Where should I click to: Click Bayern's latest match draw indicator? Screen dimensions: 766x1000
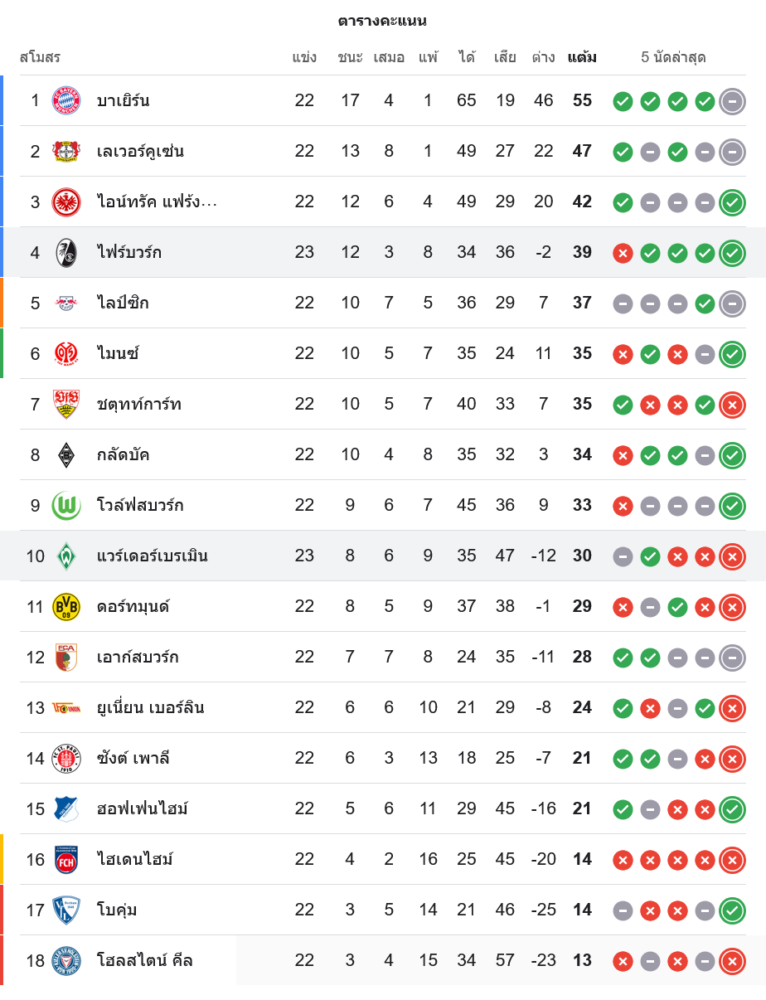click(732, 101)
